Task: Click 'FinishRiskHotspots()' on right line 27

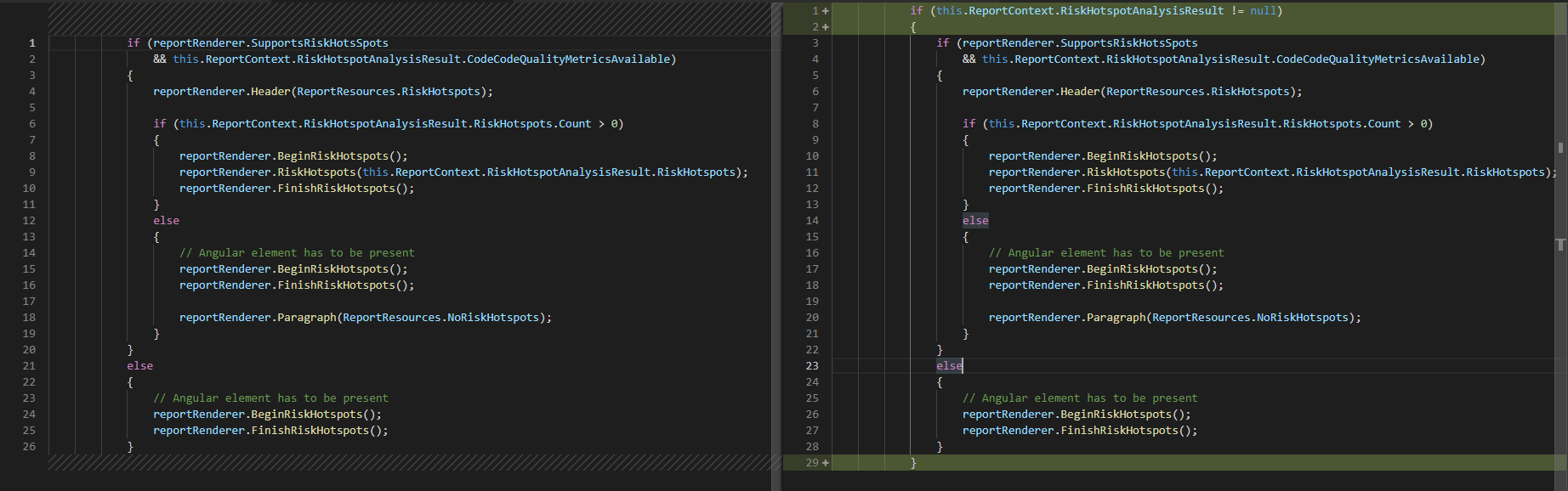Action: pyautogui.click(x=1126, y=431)
